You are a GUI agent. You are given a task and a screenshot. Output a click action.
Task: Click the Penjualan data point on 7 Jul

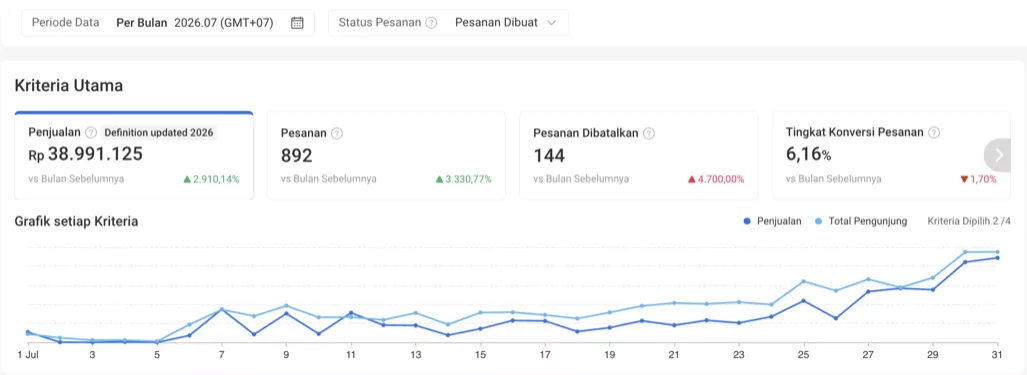click(221, 310)
